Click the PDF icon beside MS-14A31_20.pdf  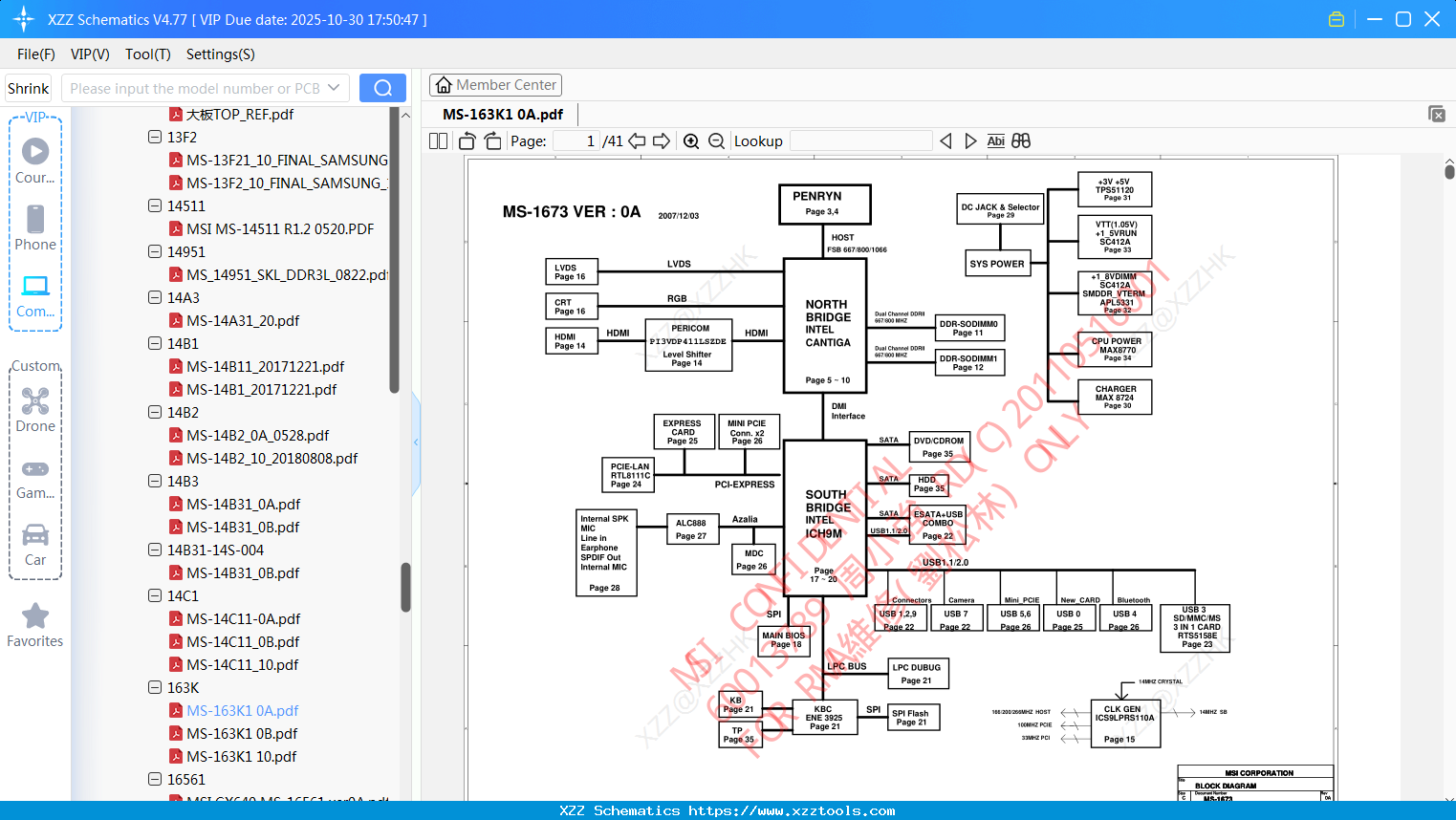[176, 321]
